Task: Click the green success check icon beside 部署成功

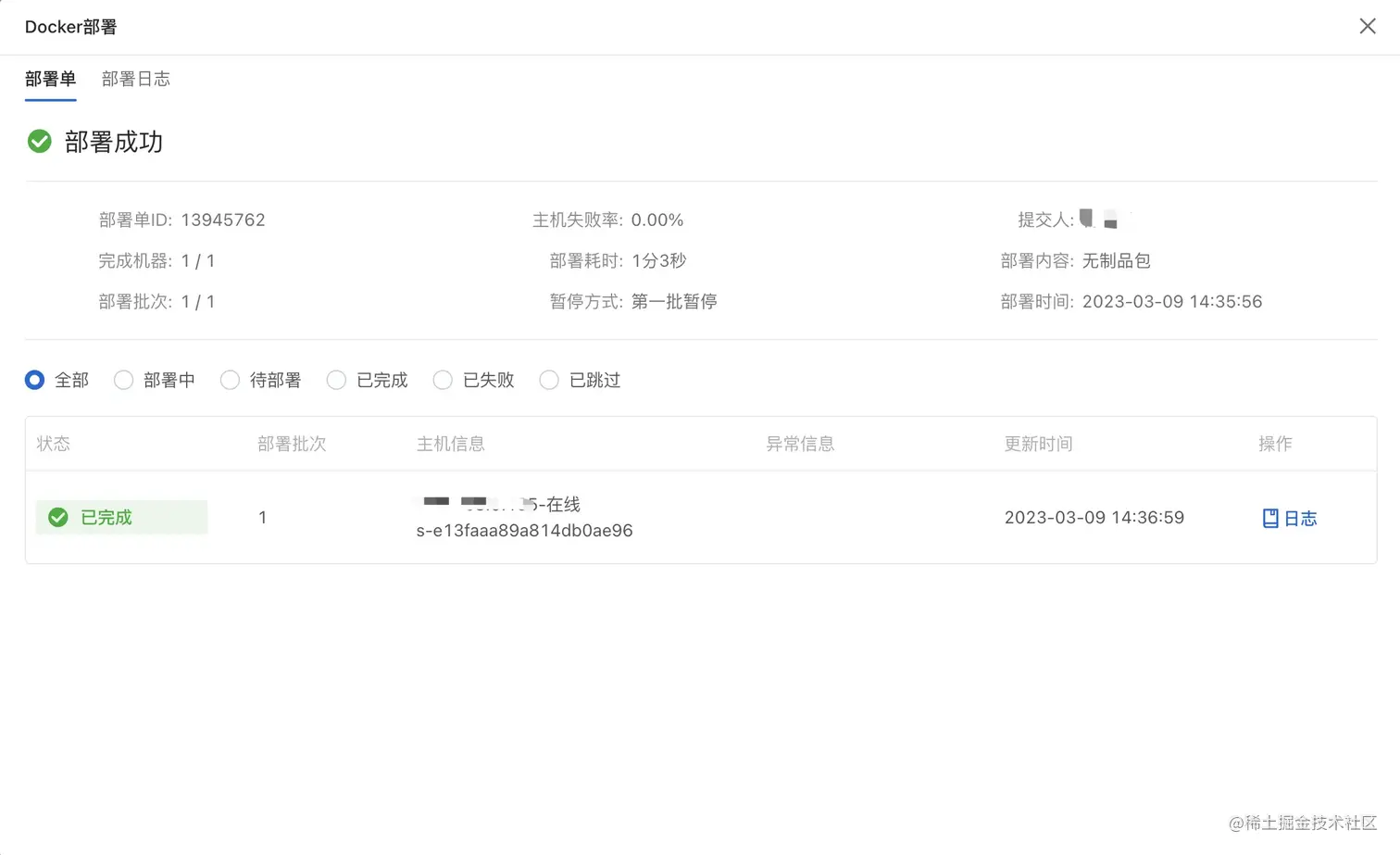Action: 39,142
